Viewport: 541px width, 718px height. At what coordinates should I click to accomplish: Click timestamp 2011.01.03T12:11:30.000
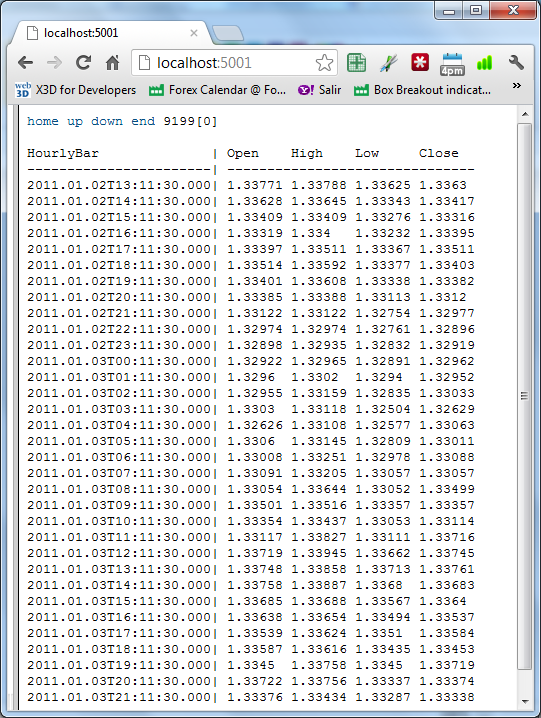click(x=119, y=553)
